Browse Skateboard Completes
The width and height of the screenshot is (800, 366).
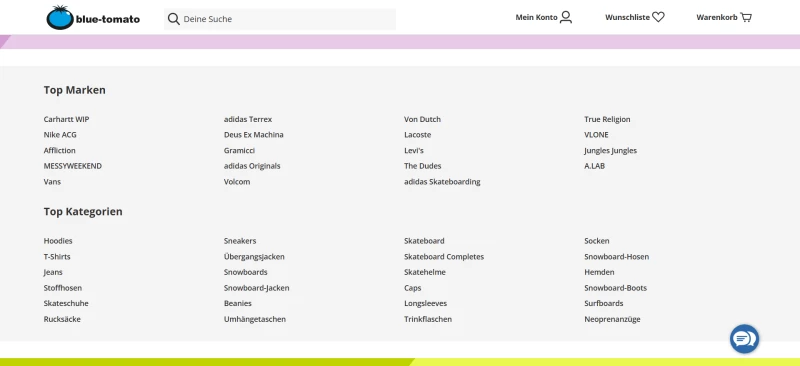point(444,257)
